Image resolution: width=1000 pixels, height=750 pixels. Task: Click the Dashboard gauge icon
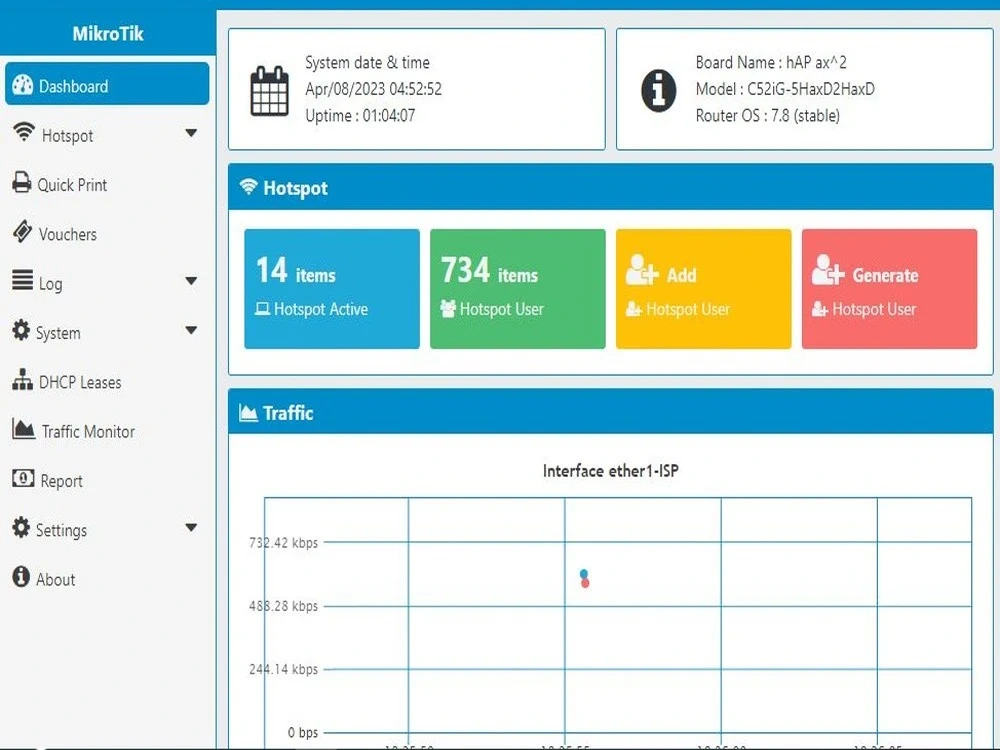point(22,85)
